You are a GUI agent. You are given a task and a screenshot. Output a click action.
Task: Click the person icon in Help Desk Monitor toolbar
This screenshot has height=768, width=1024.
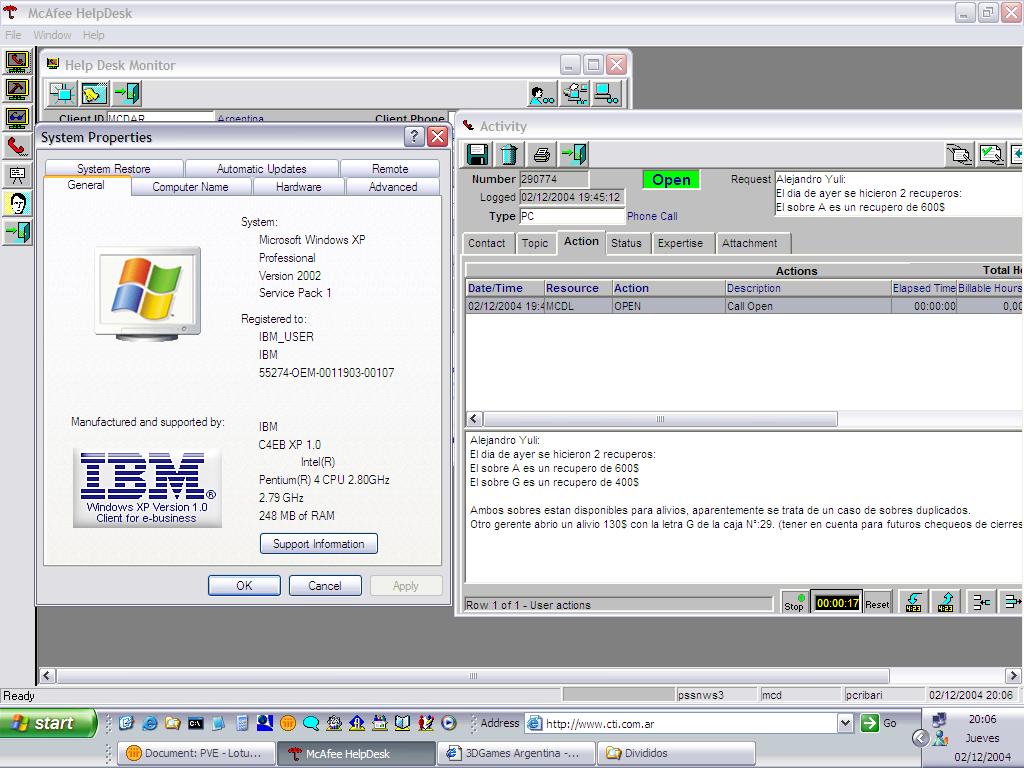(543, 94)
